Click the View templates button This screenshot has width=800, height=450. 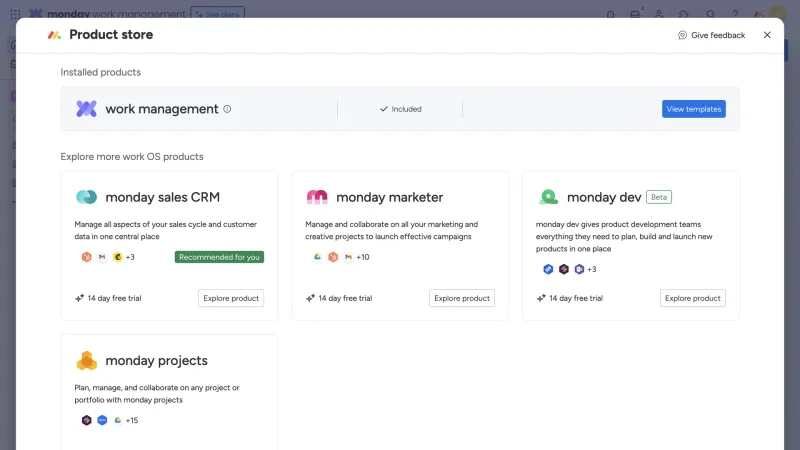[693, 109]
